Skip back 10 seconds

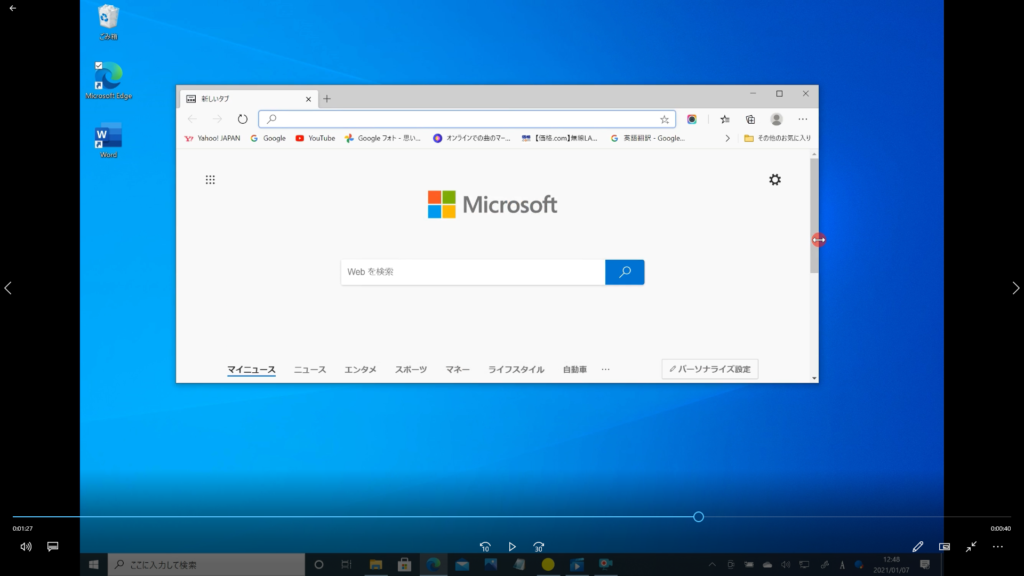485,547
